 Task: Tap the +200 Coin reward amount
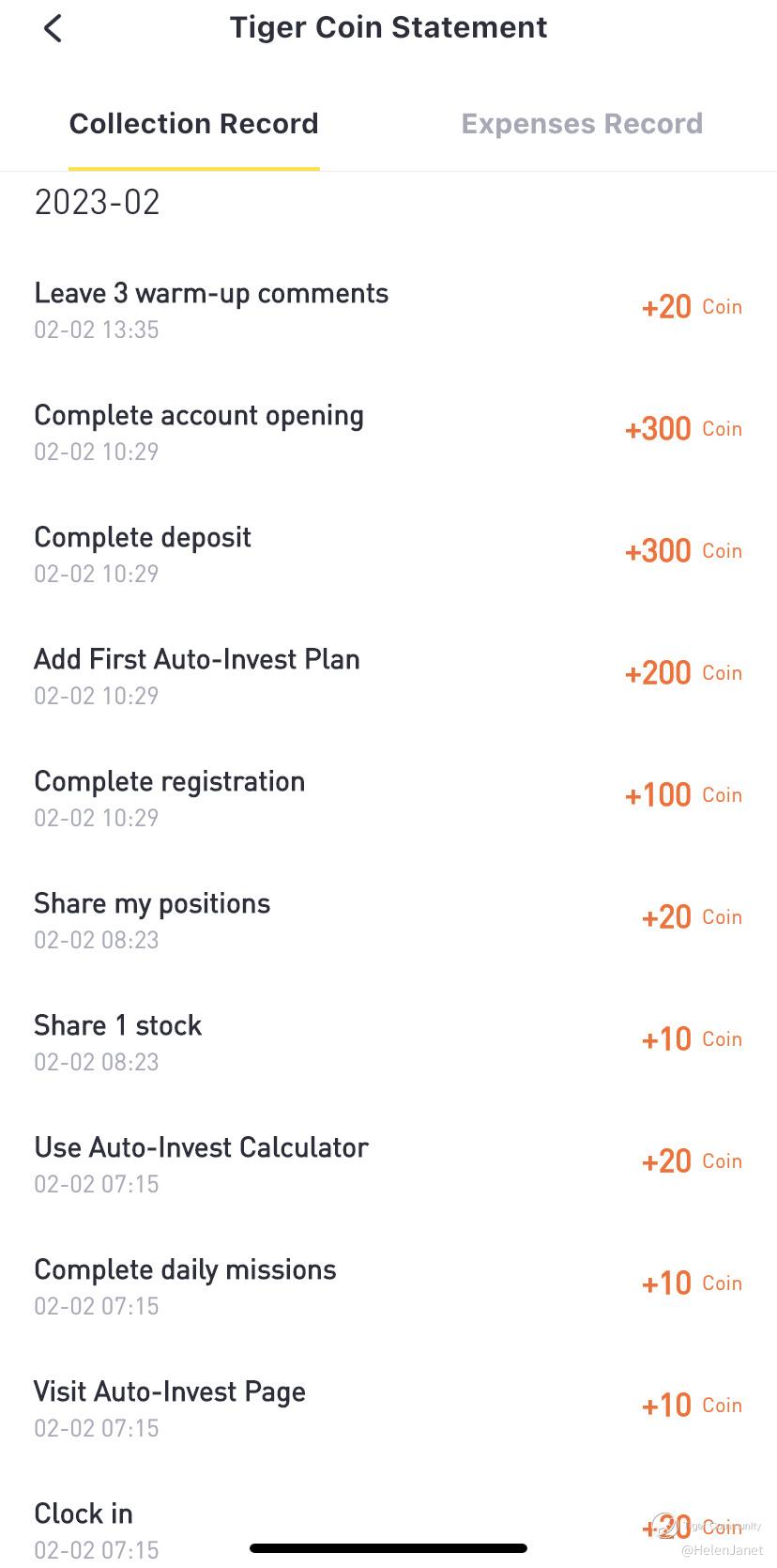click(x=683, y=673)
